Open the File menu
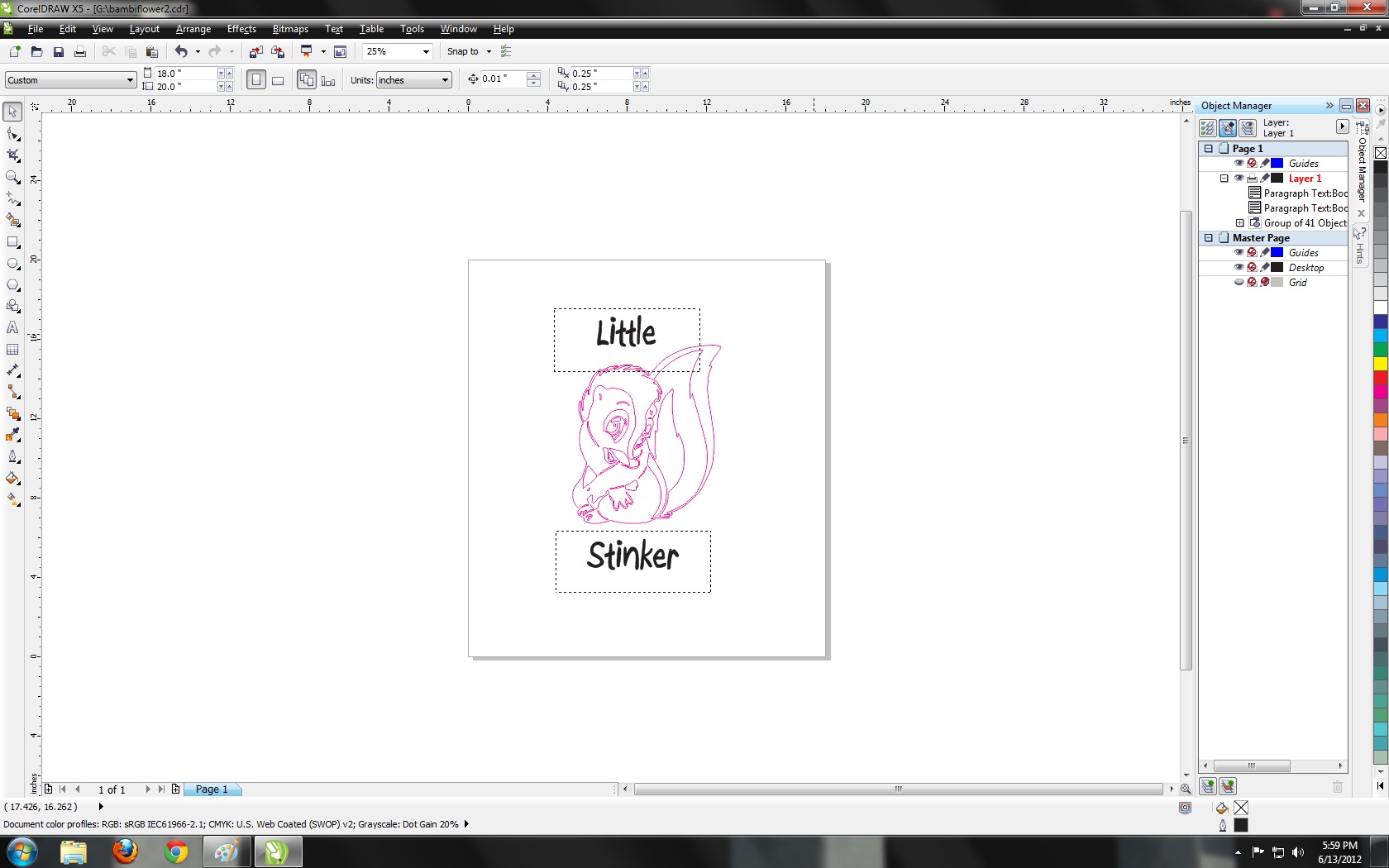 pos(36,29)
